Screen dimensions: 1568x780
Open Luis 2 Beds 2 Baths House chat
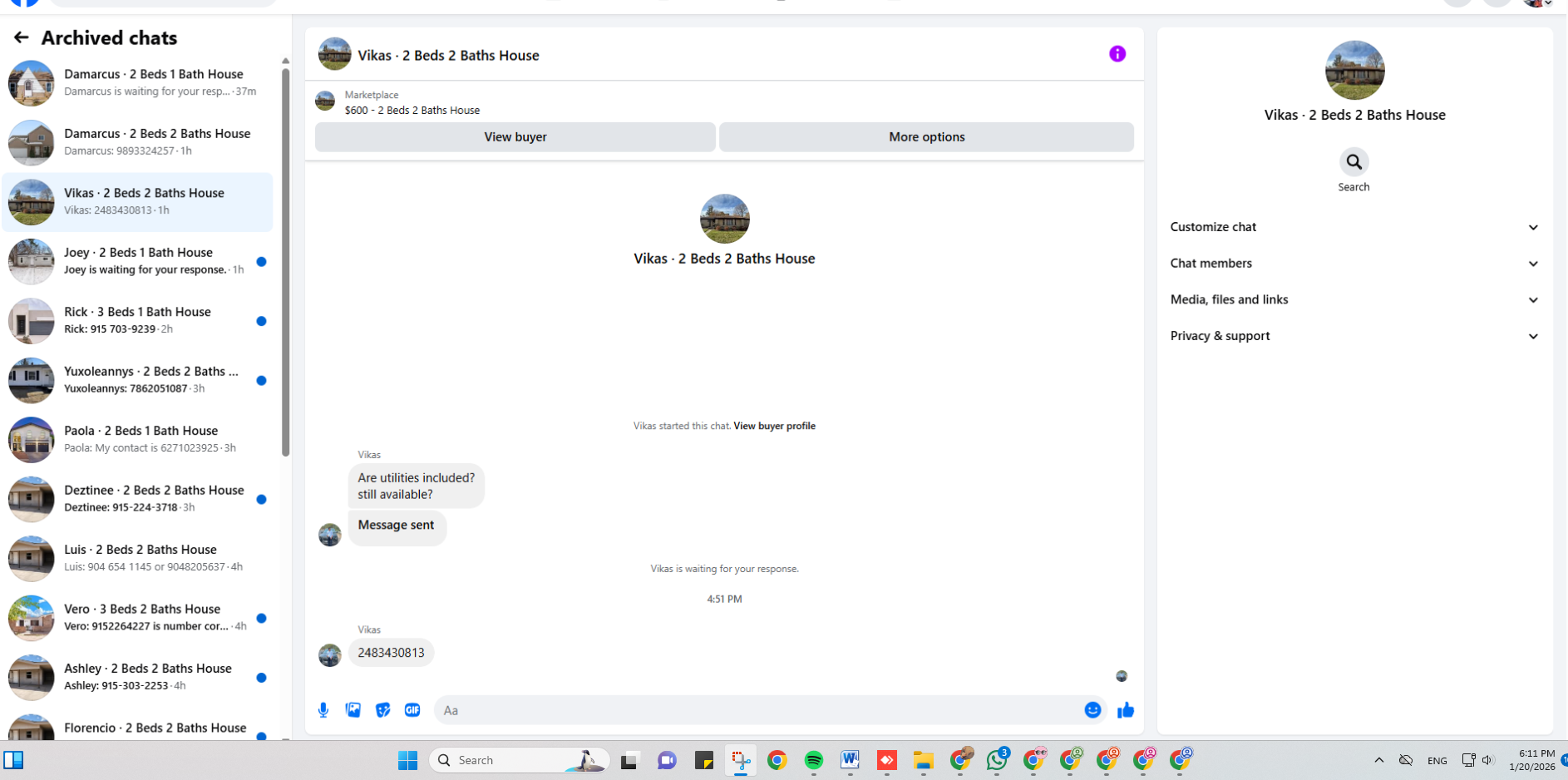pos(137,559)
